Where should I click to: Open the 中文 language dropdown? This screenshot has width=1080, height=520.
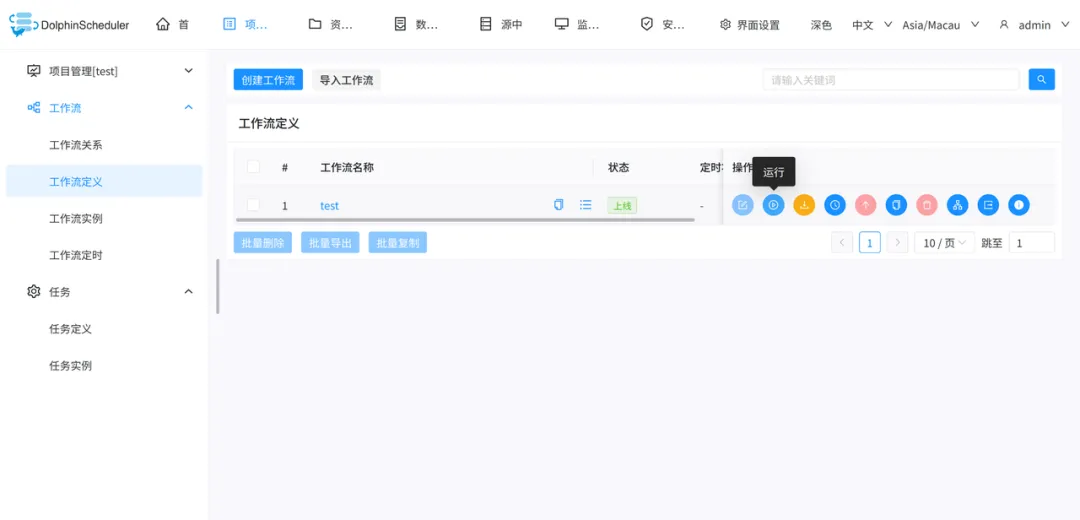(872, 25)
